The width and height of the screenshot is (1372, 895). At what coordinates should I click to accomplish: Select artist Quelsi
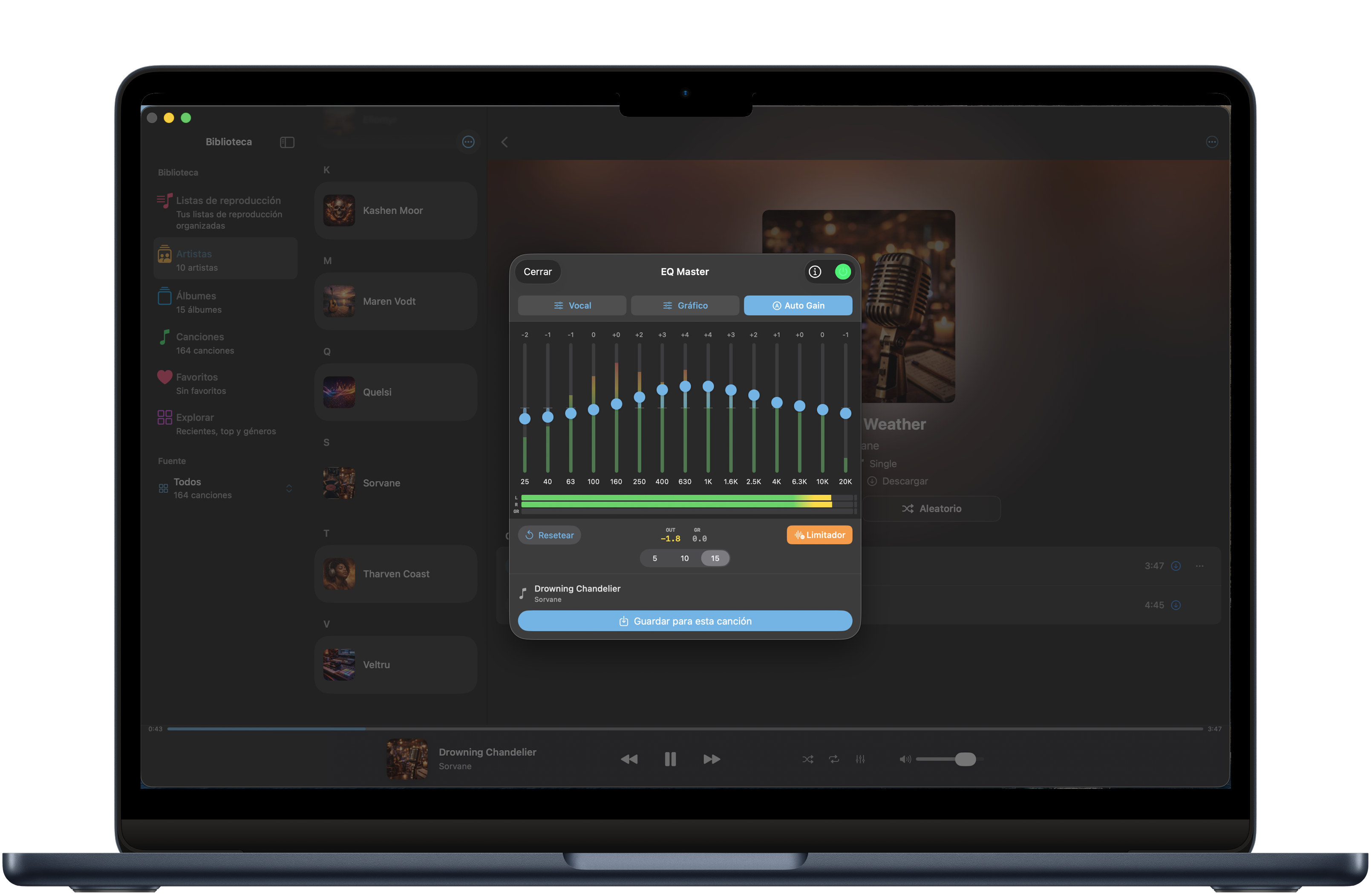coord(396,392)
